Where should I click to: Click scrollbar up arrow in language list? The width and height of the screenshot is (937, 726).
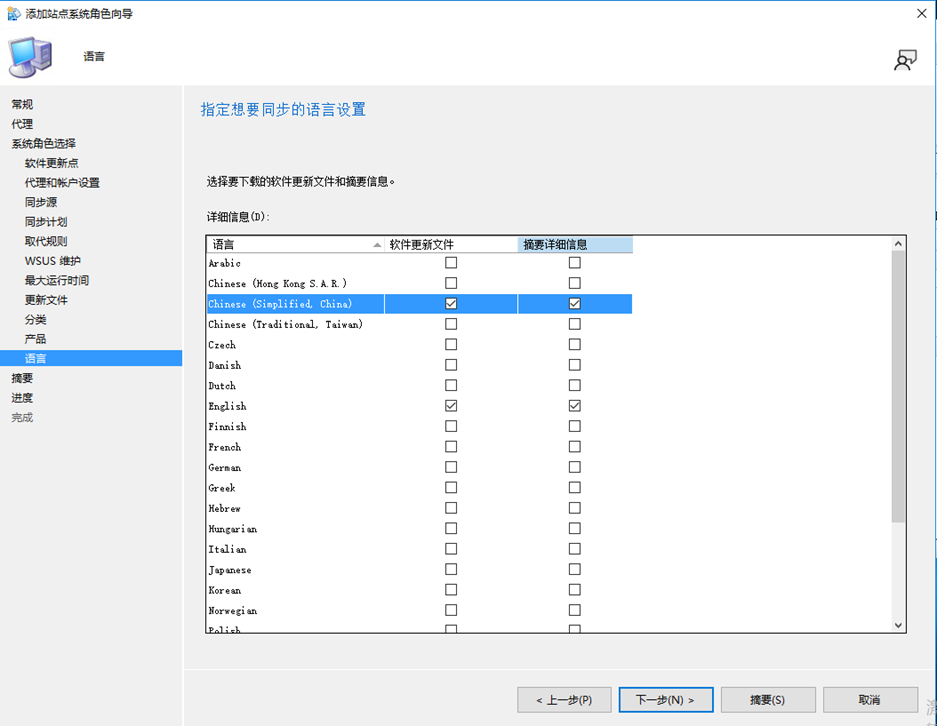coord(898,244)
